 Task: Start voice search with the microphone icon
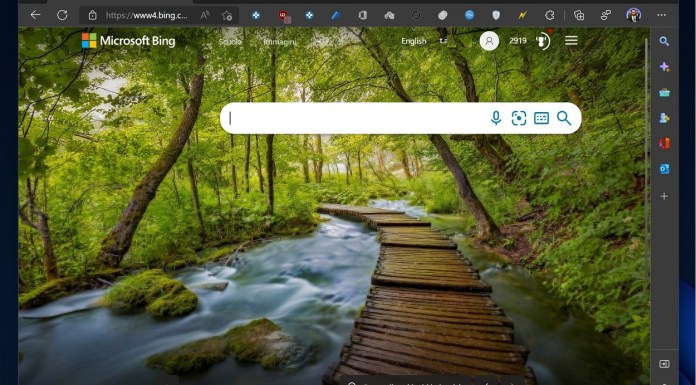(x=496, y=118)
